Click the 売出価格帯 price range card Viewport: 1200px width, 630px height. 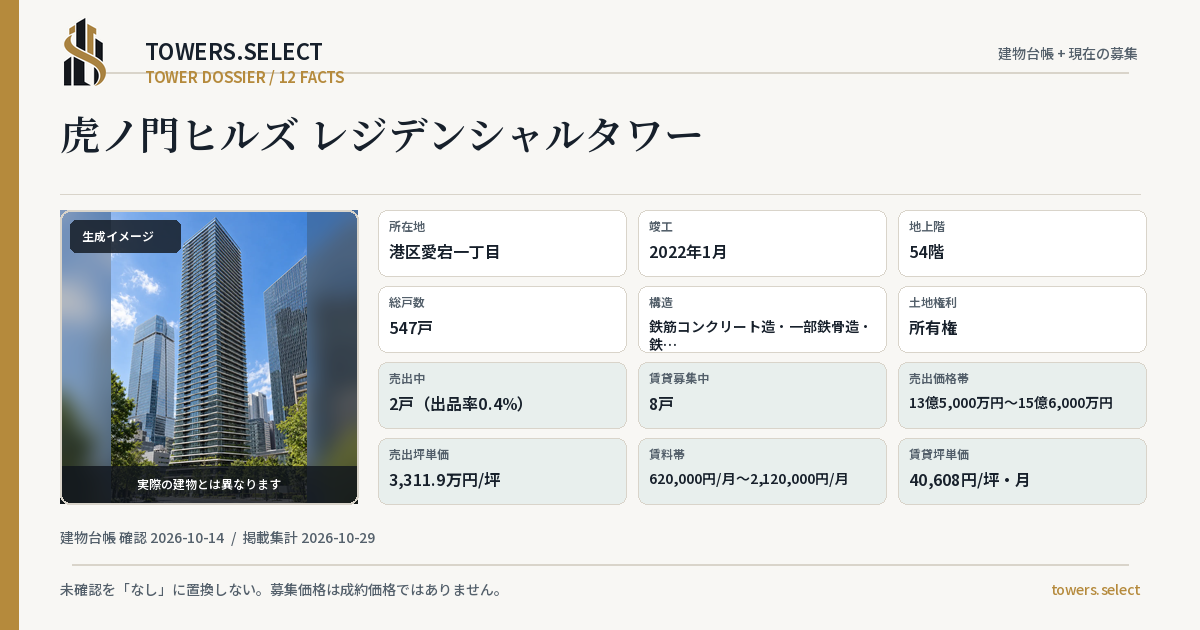point(1022,396)
